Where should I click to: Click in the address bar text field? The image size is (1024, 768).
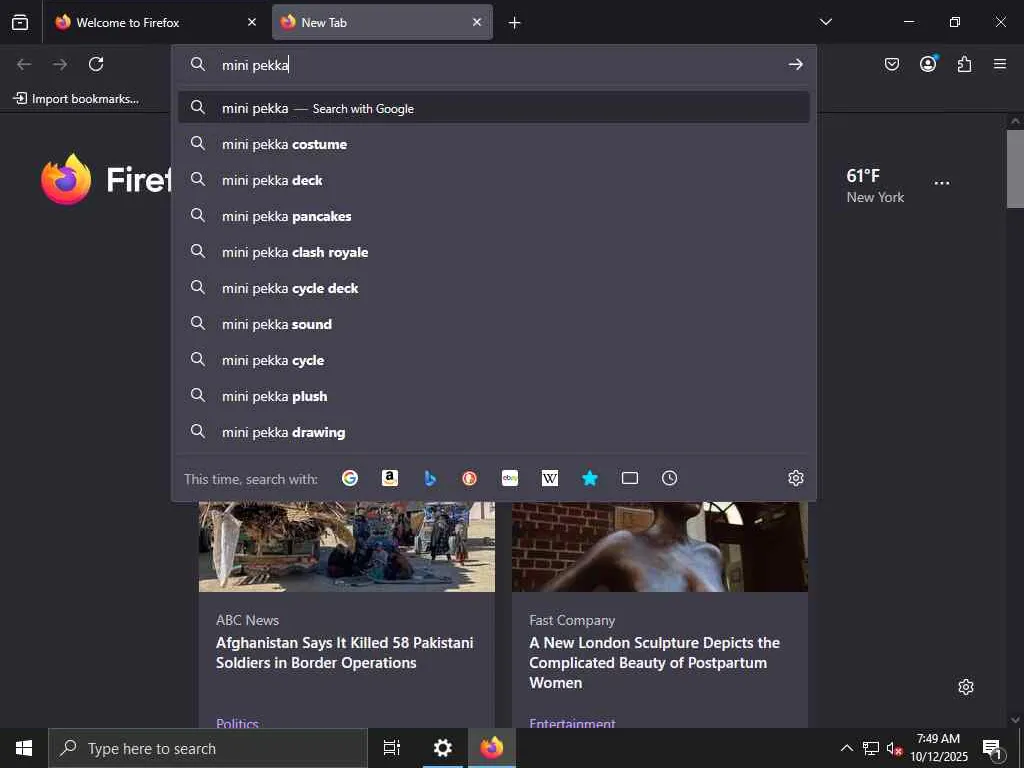[500, 65]
